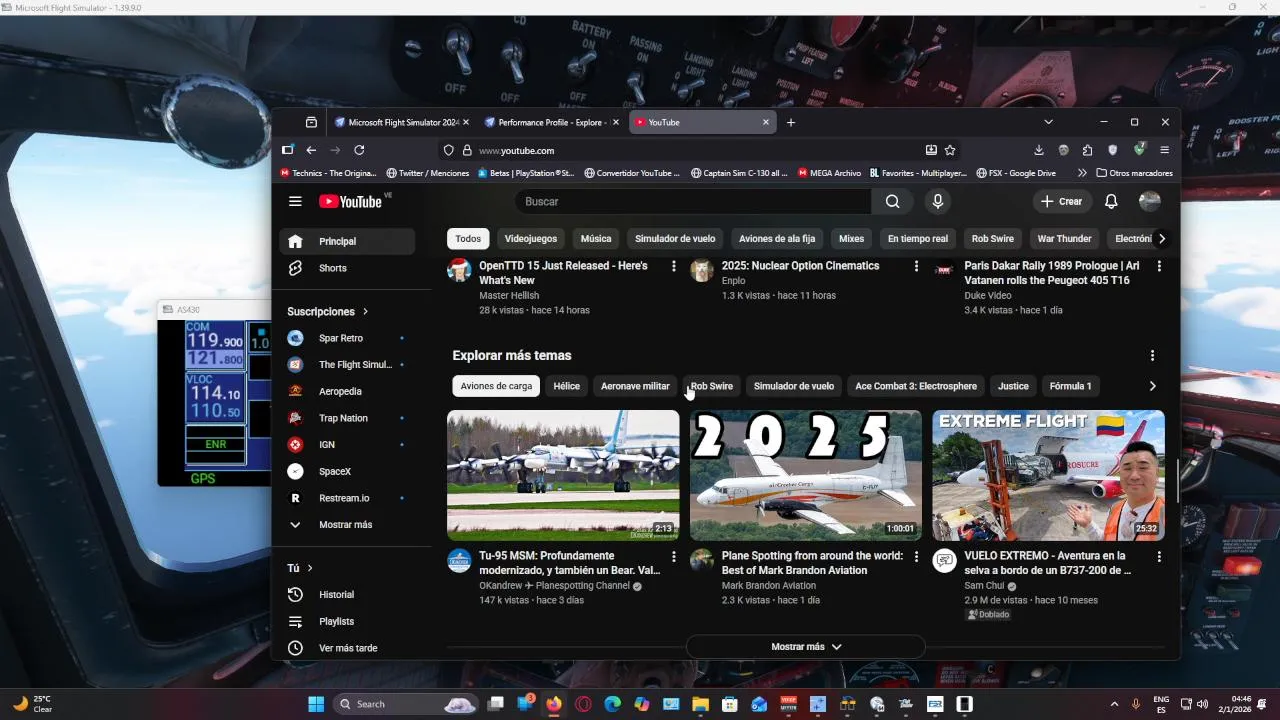Open Ver más tarde list
Screen dimensions: 1280x720
[x=346, y=648]
